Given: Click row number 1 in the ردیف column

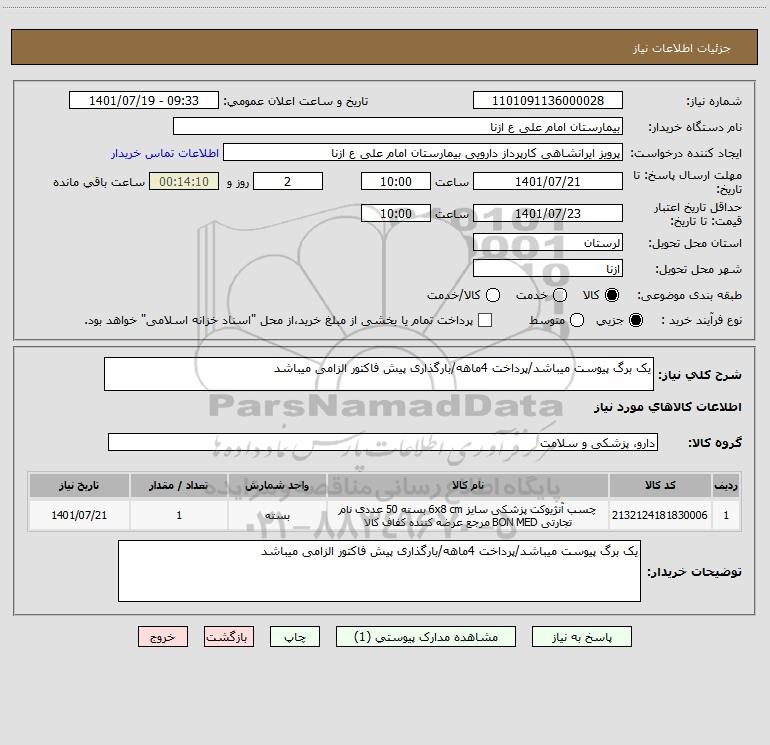Looking at the screenshot, I should (726, 515).
